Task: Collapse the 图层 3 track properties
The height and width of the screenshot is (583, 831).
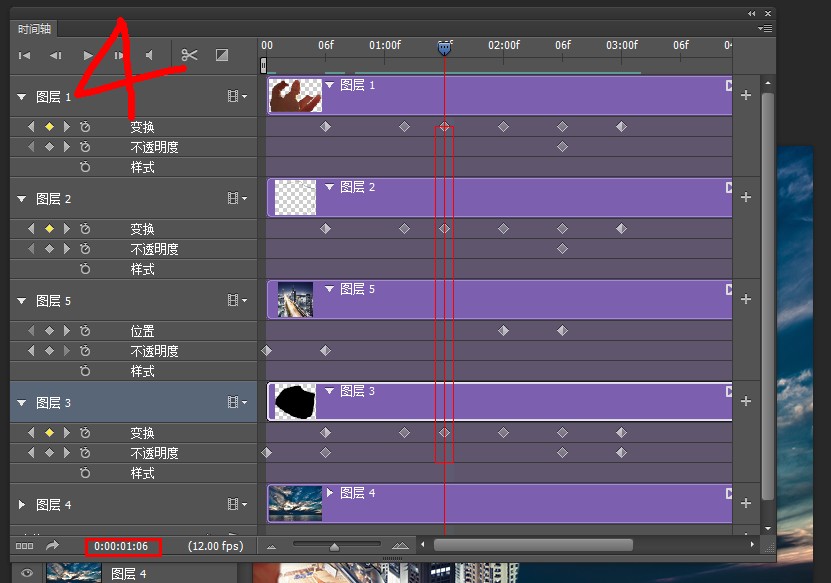Action: pyautogui.click(x=22, y=403)
